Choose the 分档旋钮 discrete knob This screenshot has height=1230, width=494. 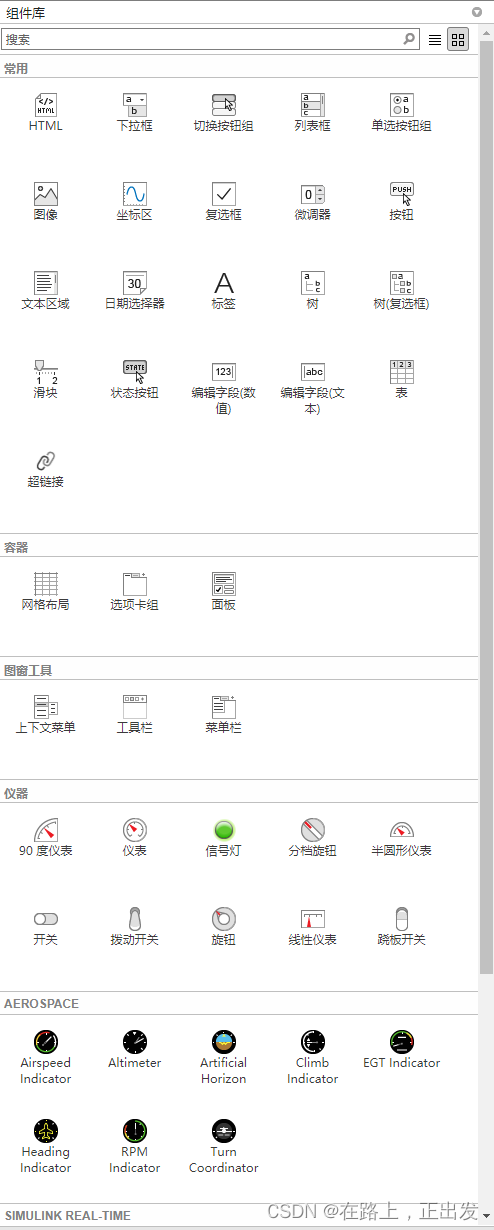(x=312, y=830)
